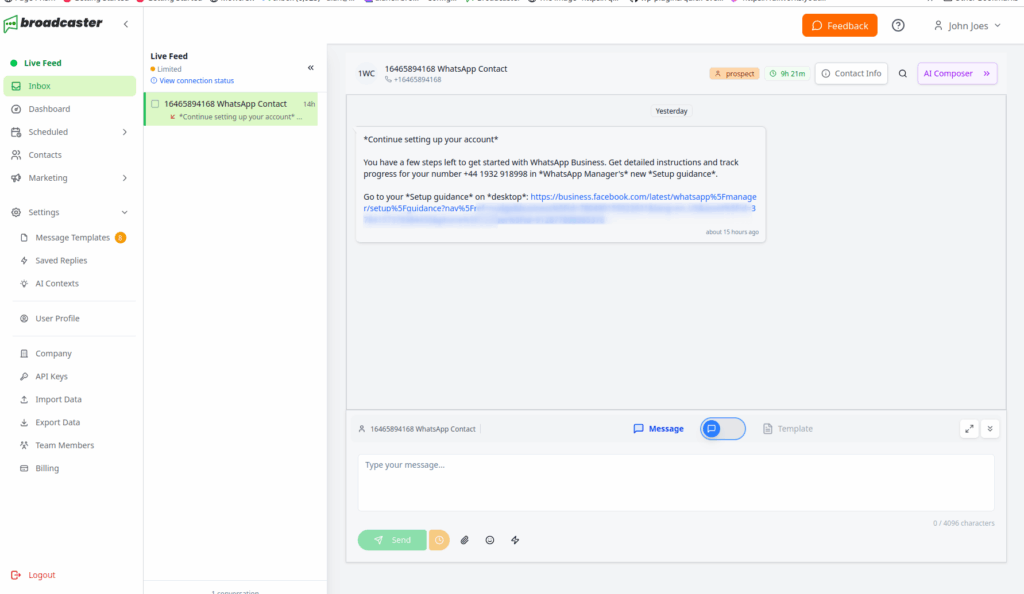The height and width of the screenshot is (594, 1024).
Task: Collapse the composer with double chevron
Action: [x=990, y=429]
